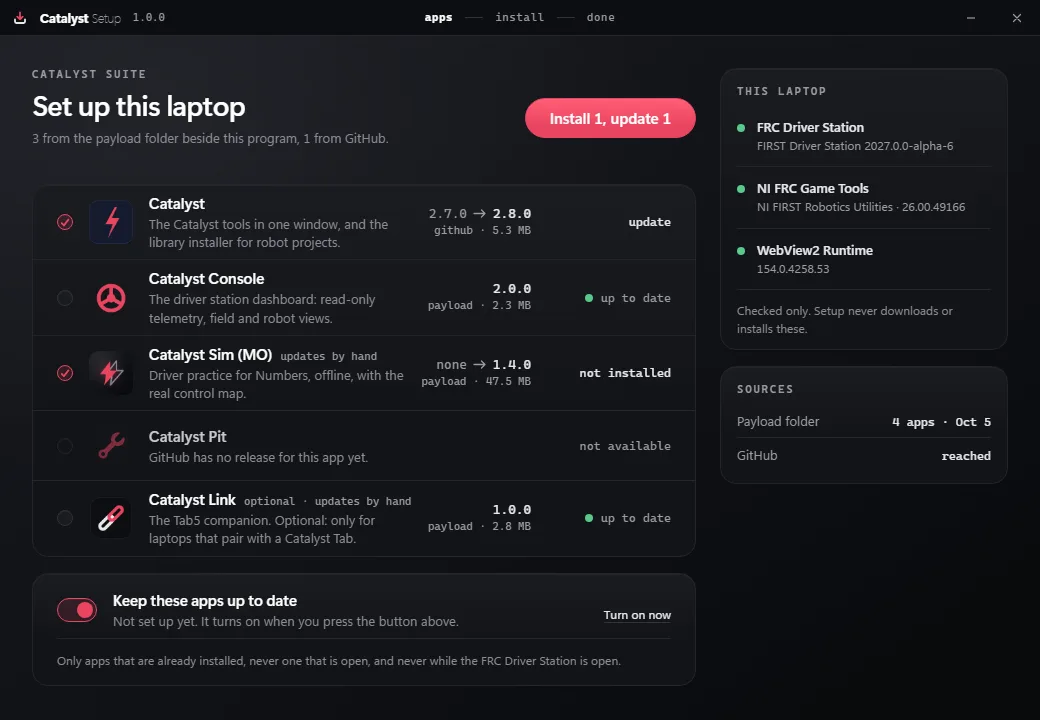The width and height of the screenshot is (1040, 720).
Task: Click the Catalyst 'update' status text
Action: point(649,222)
